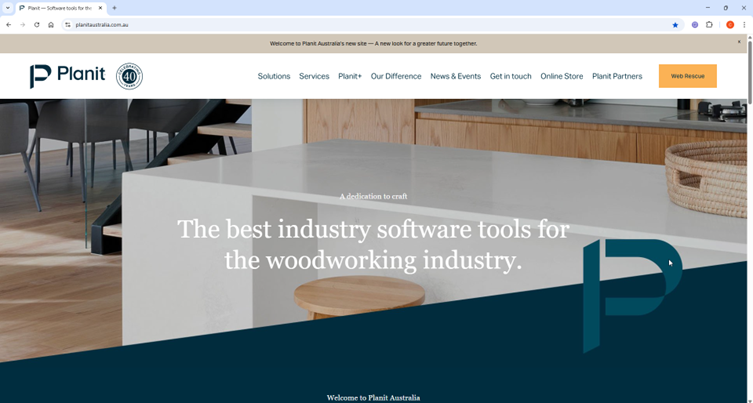The width and height of the screenshot is (753, 403).
Task: Bookmark this page using the star icon
Action: [675, 25]
